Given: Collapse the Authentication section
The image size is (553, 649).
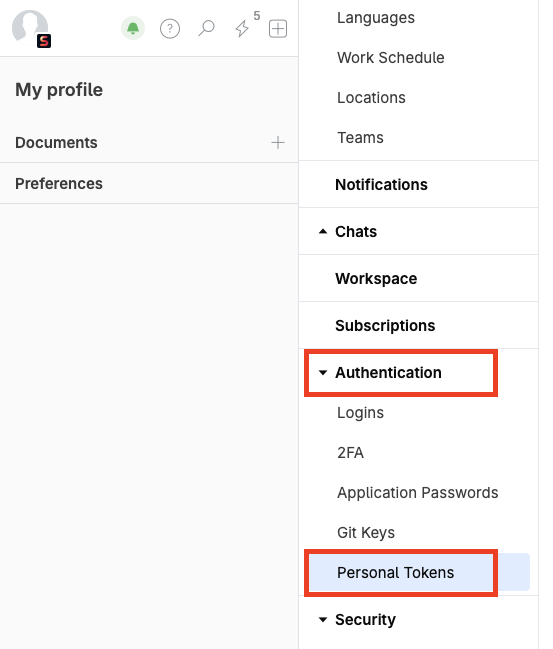Looking at the screenshot, I should pyautogui.click(x=323, y=373).
